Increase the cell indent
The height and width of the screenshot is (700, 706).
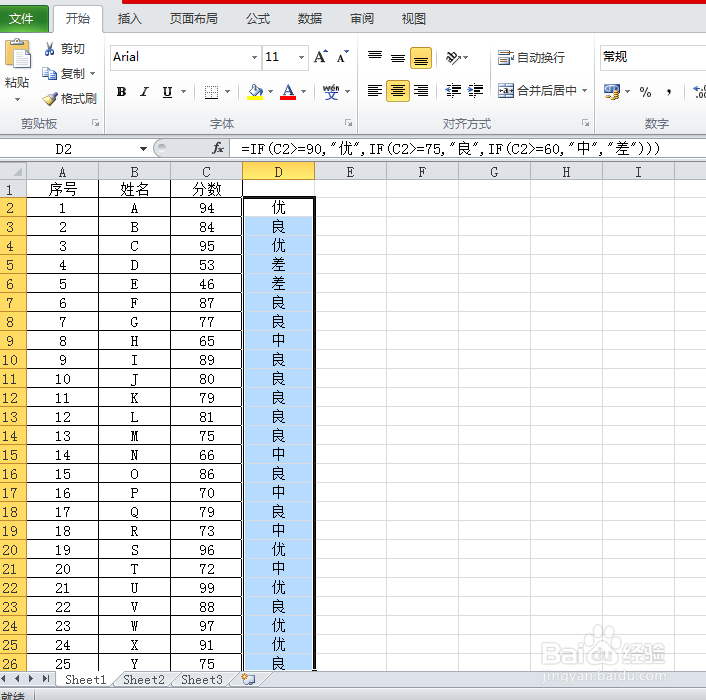[x=475, y=91]
